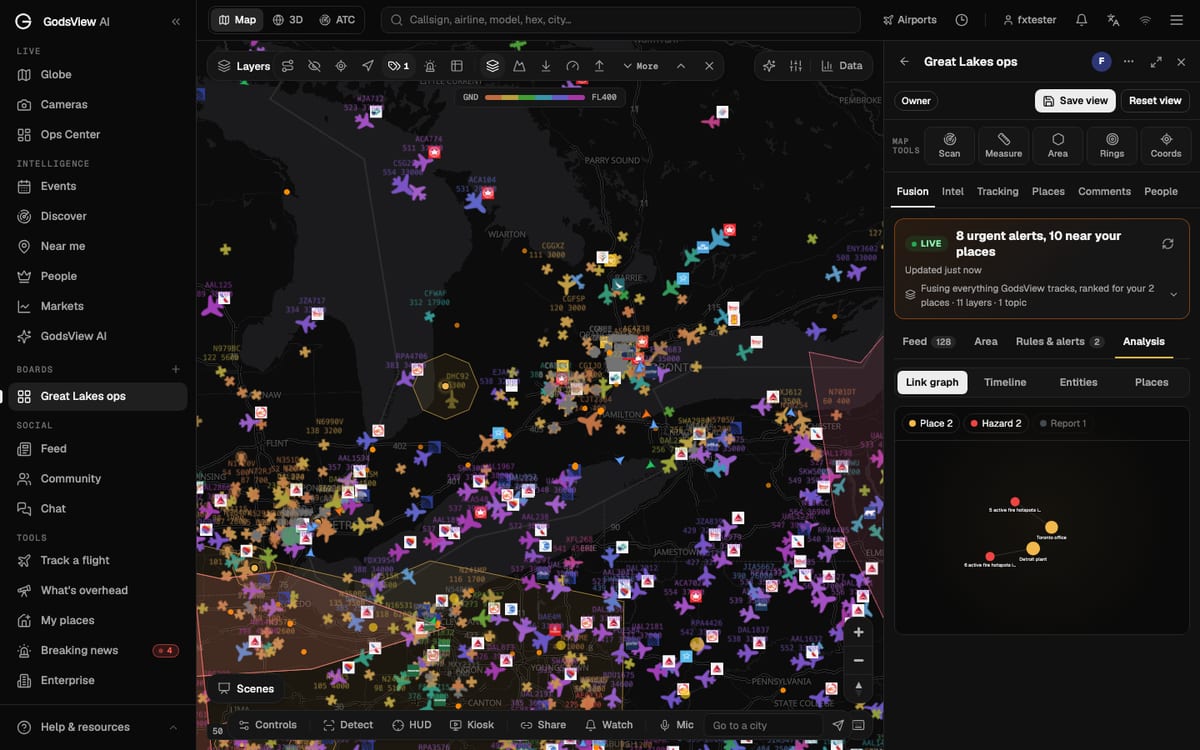Open the Comments tab
The height and width of the screenshot is (750, 1200).
tap(1104, 191)
